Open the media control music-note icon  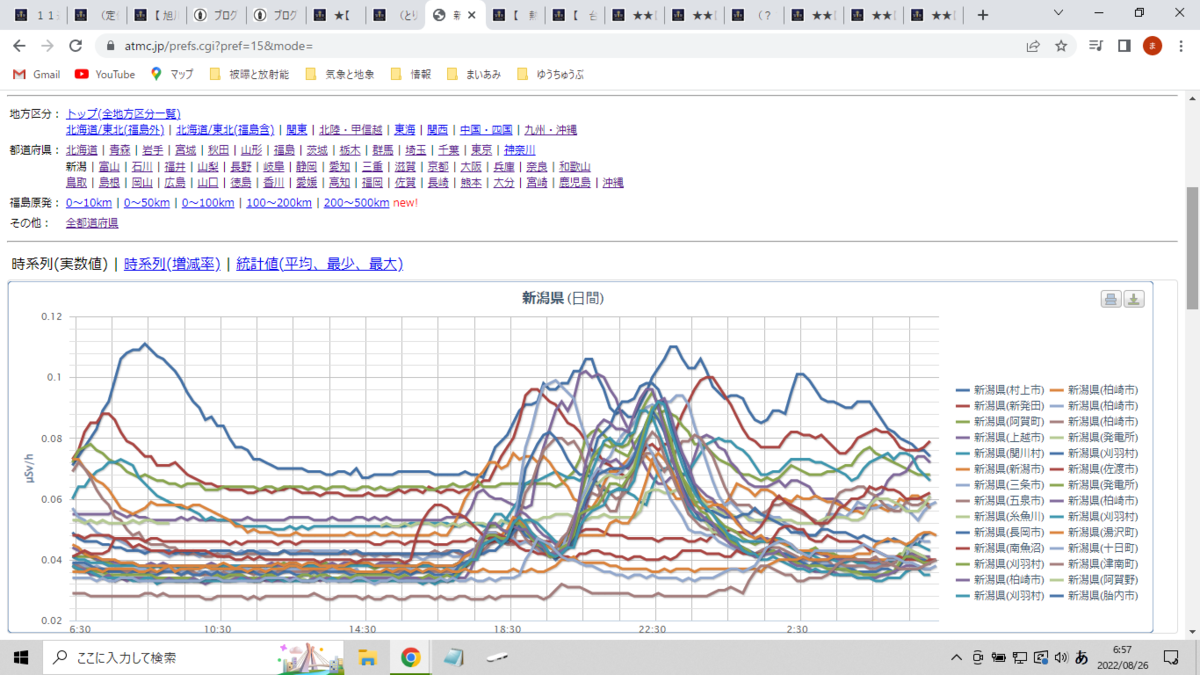coord(1096,45)
